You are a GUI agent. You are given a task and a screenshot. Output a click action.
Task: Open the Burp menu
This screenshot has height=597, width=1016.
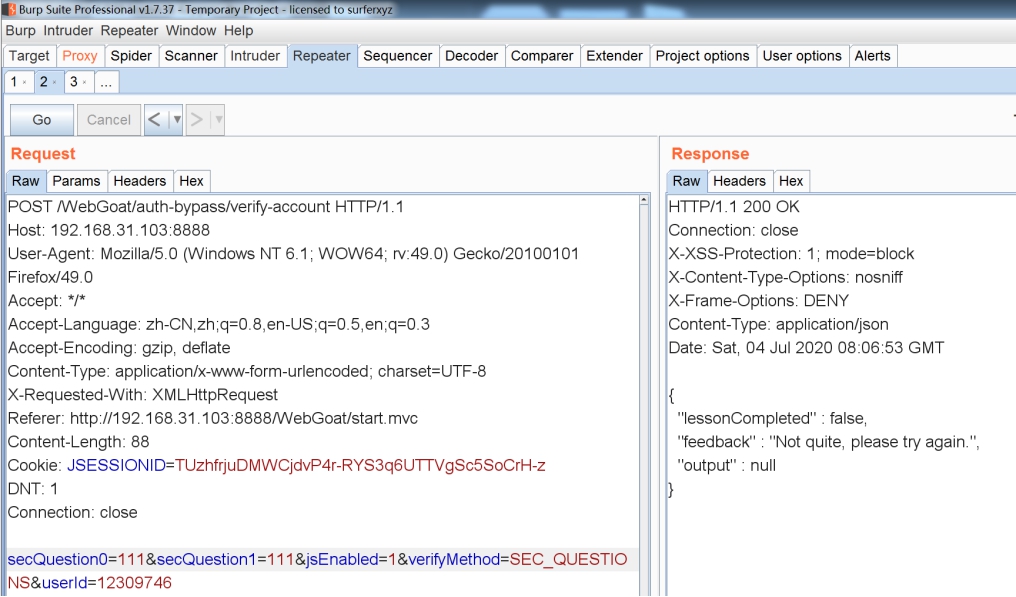pyautogui.click(x=21, y=31)
